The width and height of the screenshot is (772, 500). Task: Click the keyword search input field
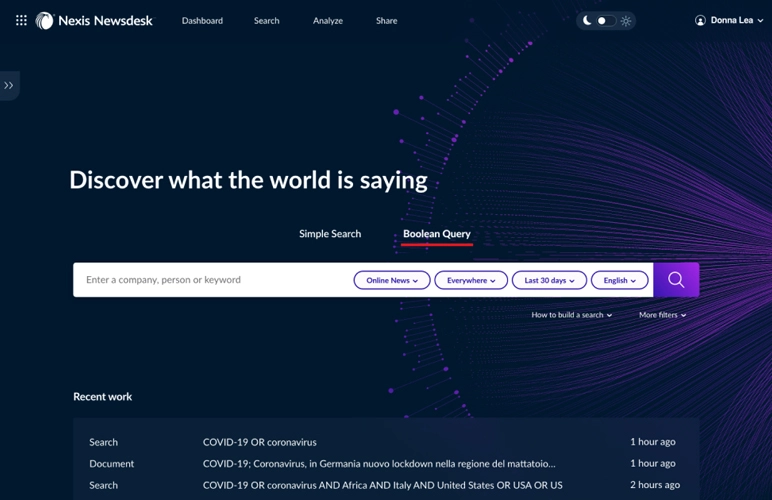click(210, 280)
